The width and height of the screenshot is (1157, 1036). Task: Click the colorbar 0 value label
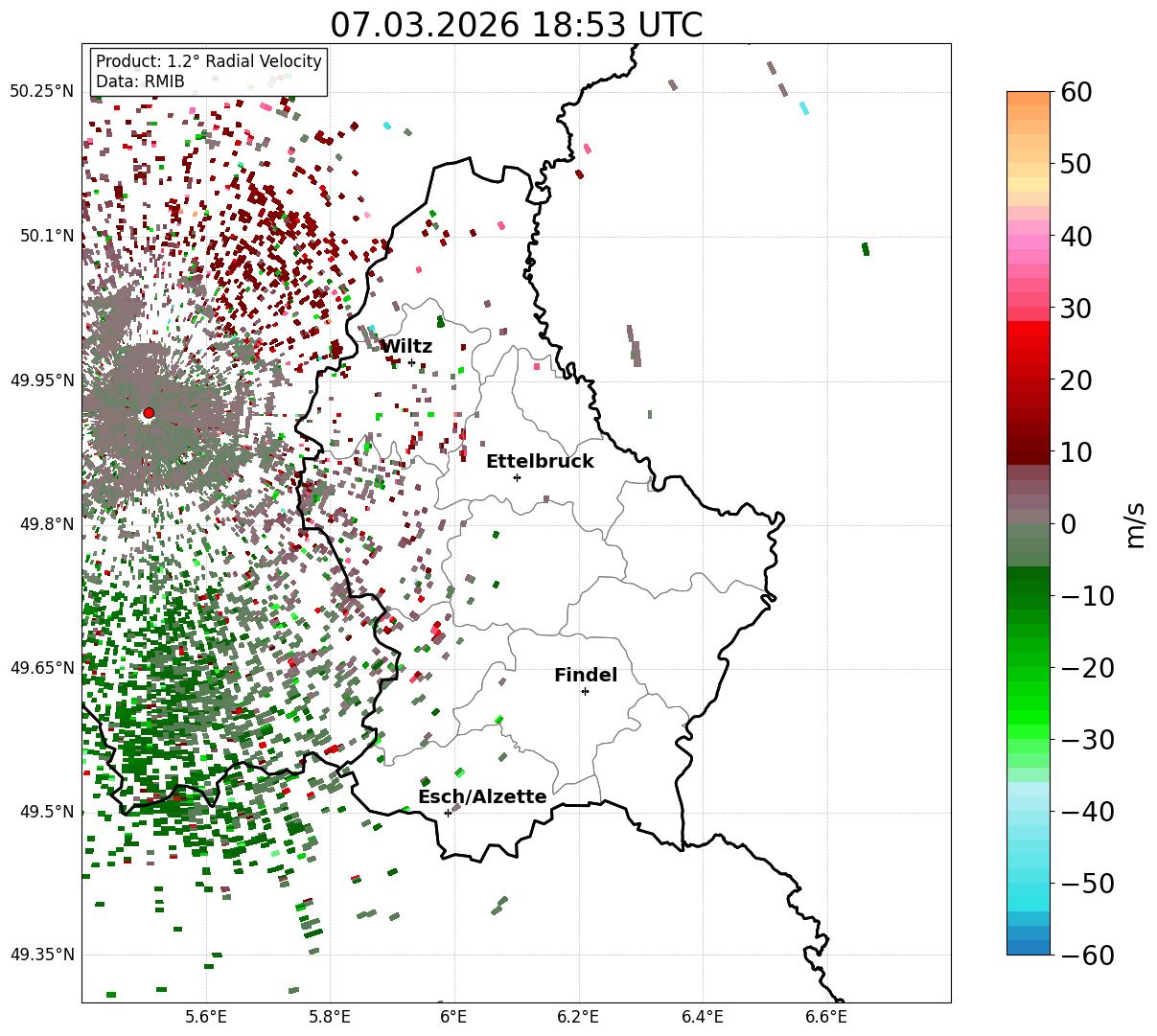(x=1069, y=524)
